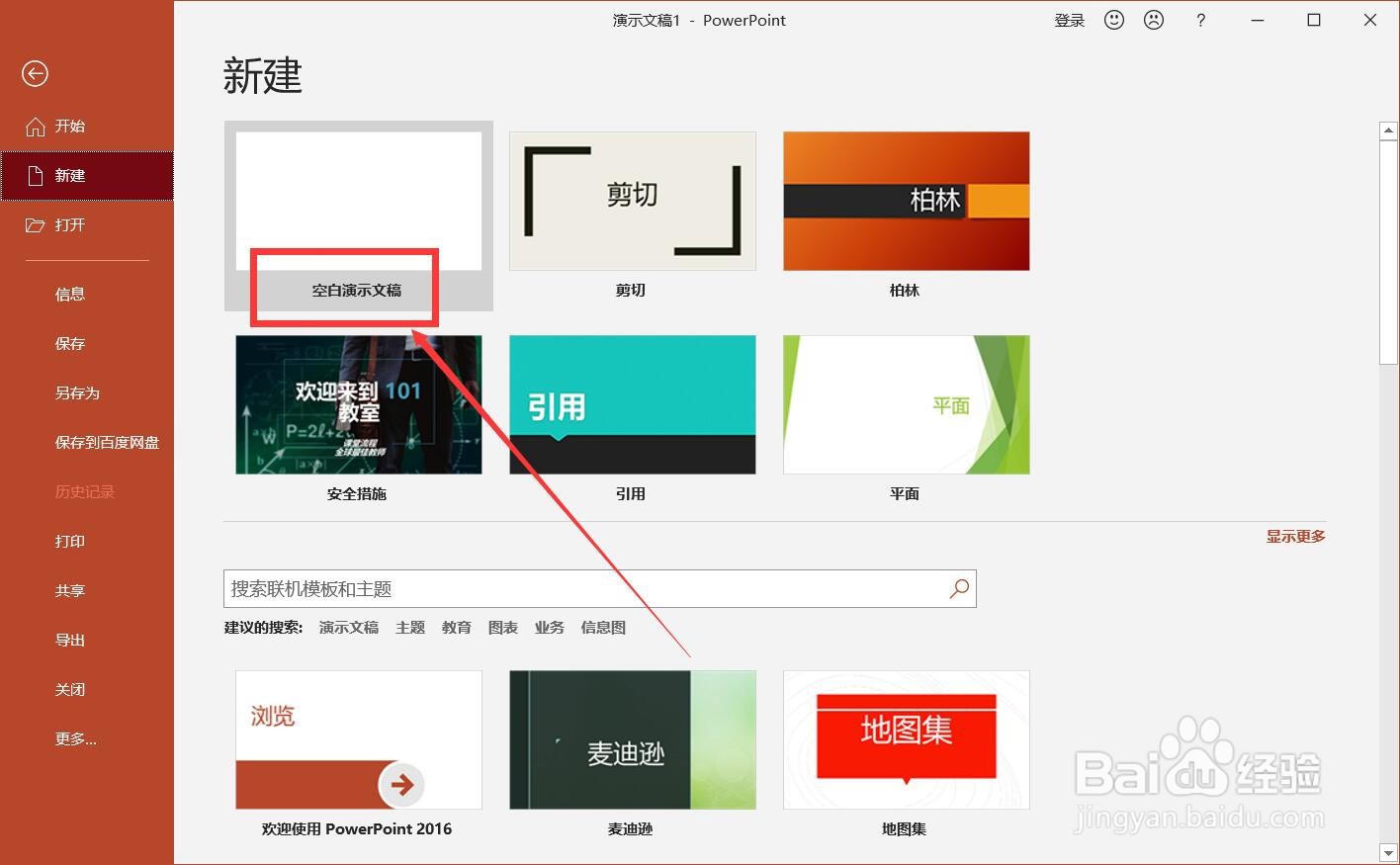Select the 地图集 template thumbnail

pos(907,739)
